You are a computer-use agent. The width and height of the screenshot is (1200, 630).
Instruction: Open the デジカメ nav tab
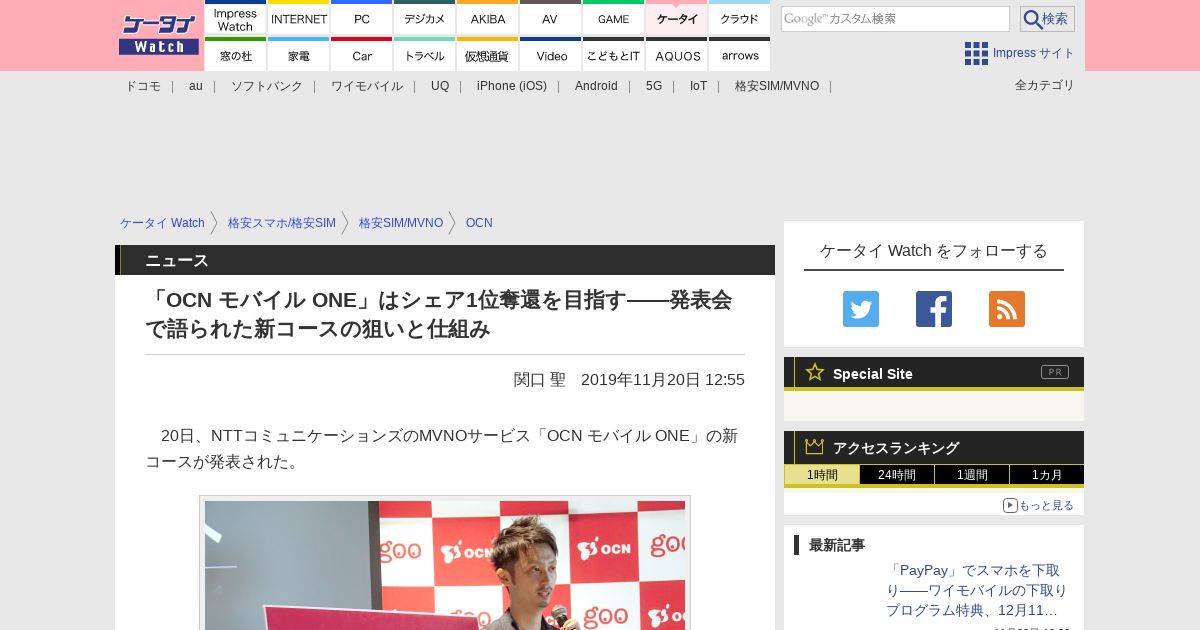point(425,18)
